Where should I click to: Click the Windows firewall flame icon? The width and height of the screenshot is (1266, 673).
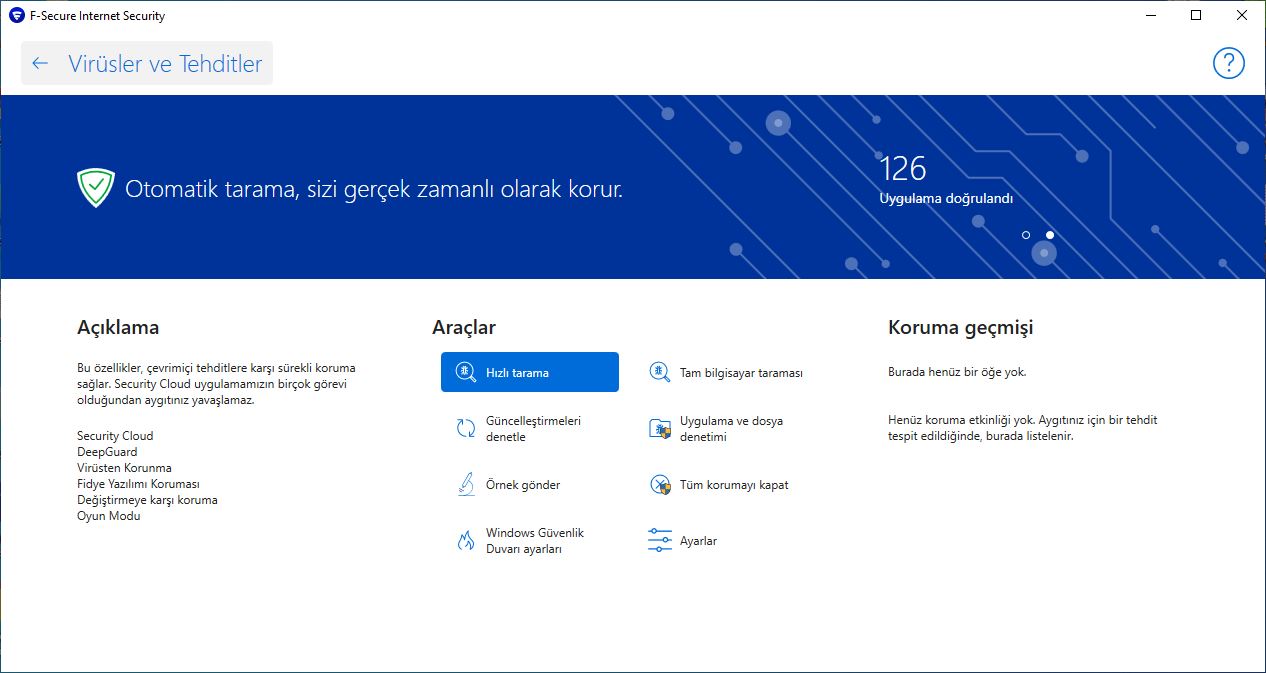point(465,540)
